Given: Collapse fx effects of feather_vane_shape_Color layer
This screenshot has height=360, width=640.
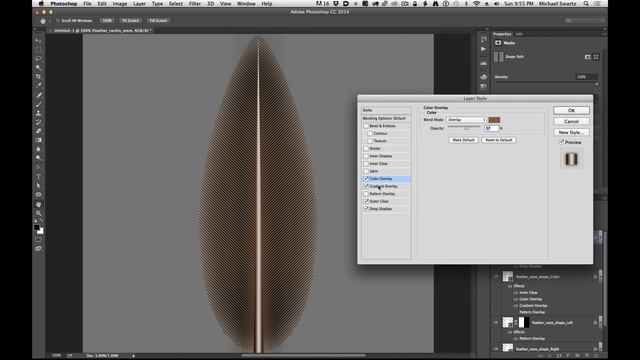Looking at the screenshot, I should coord(600,276).
